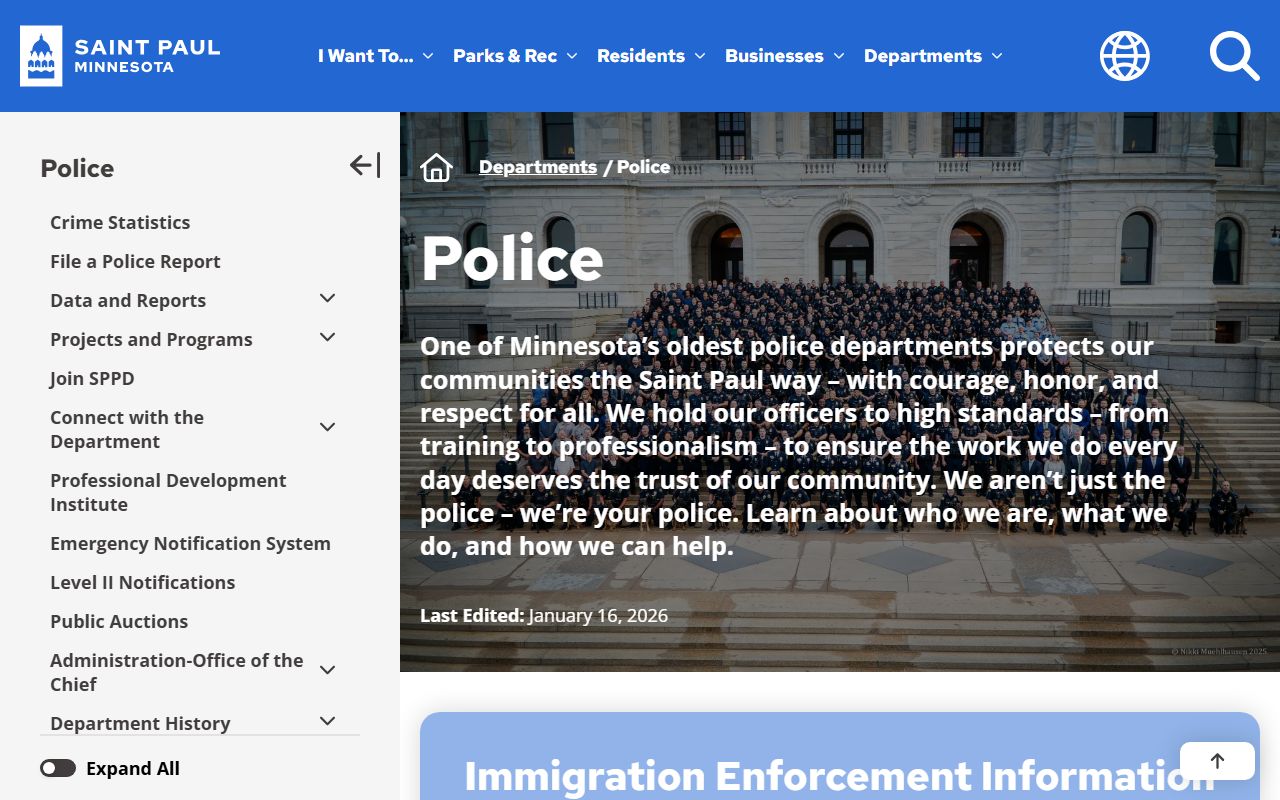Screen dimensions: 1280x800
Task: Click the scroll-to-top arrow button
Action: pyautogui.click(x=1217, y=761)
